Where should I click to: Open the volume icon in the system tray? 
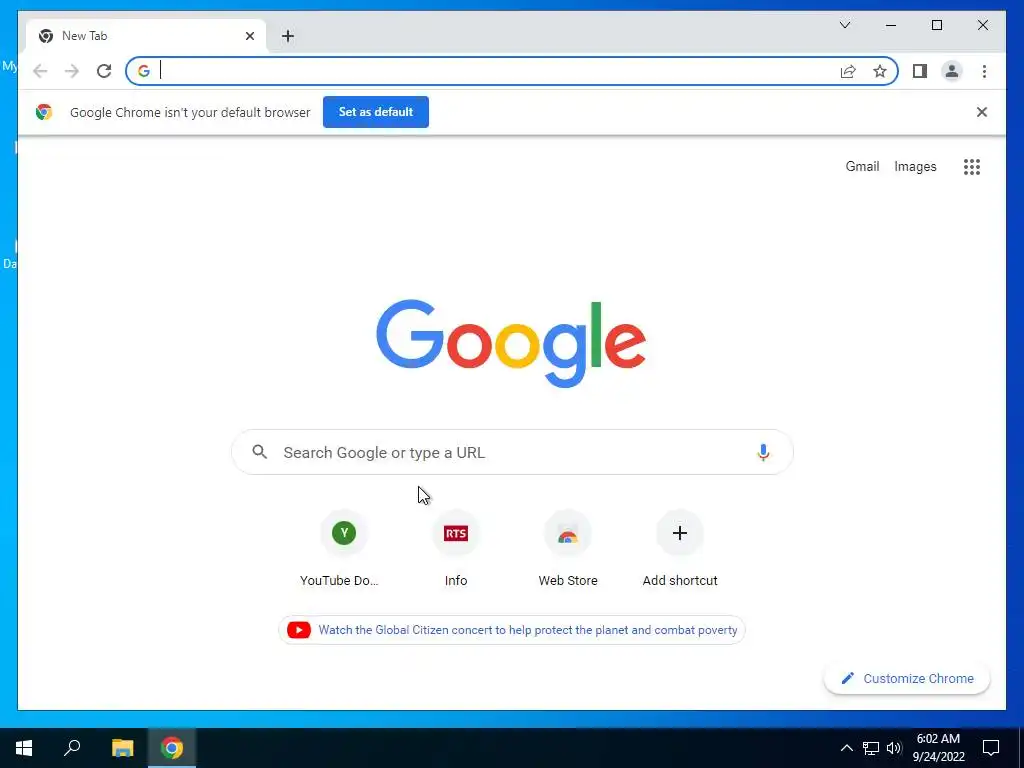tap(894, 748)
